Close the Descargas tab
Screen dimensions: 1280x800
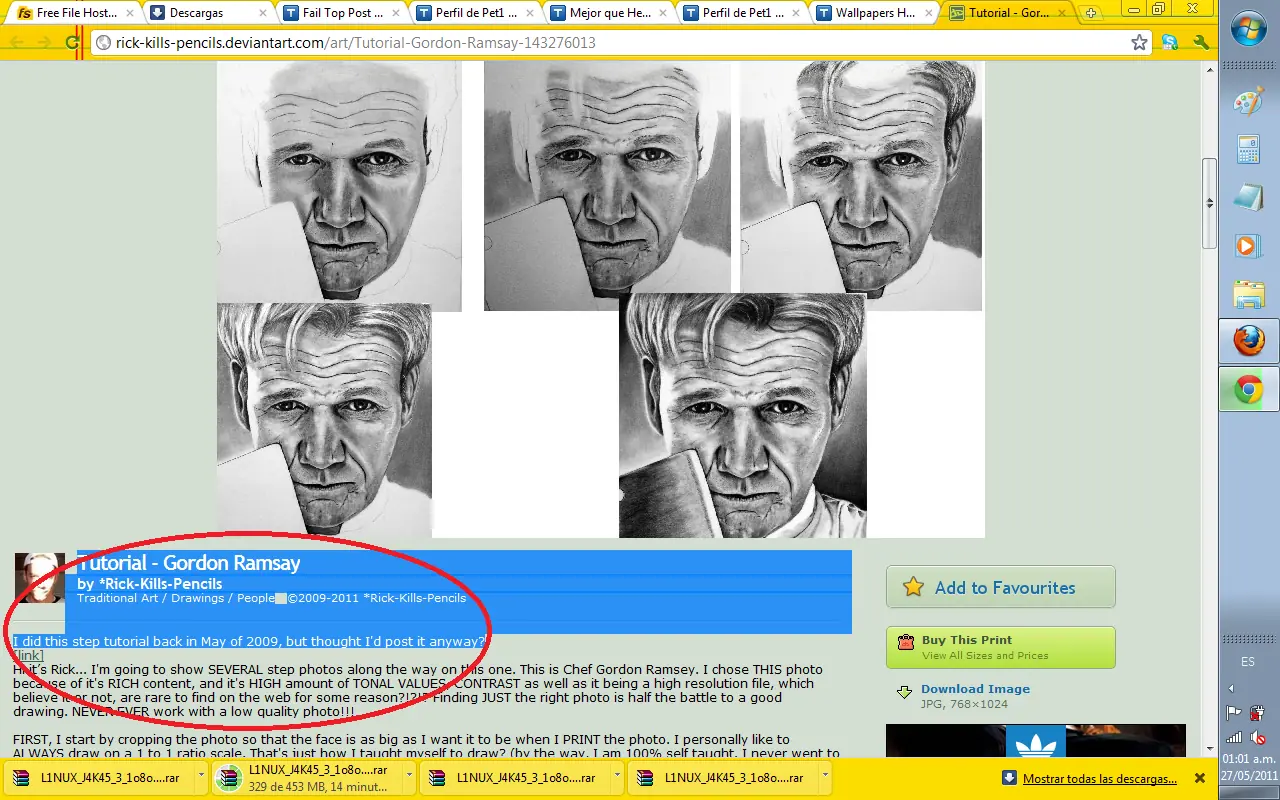(262, 13)
